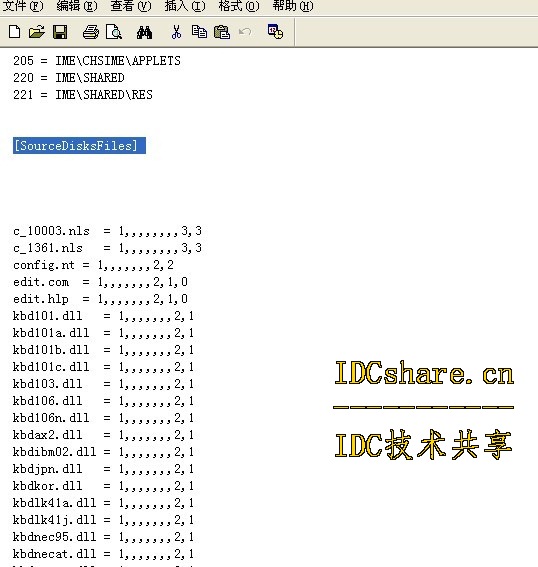Click the edit.com line
Viewport: 538px width, 567px height.
100,282
